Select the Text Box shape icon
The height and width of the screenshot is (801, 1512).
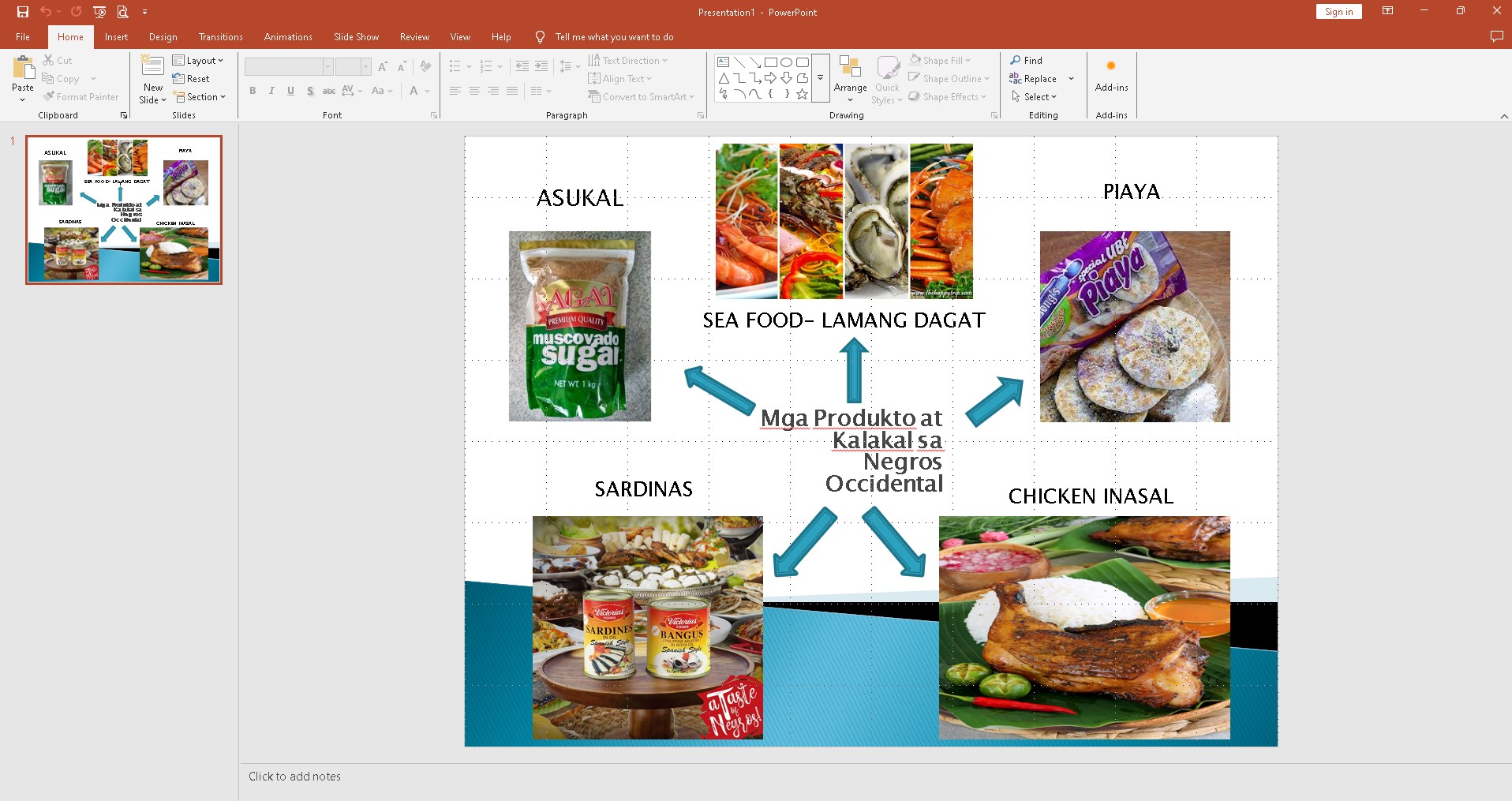point(723,62)
